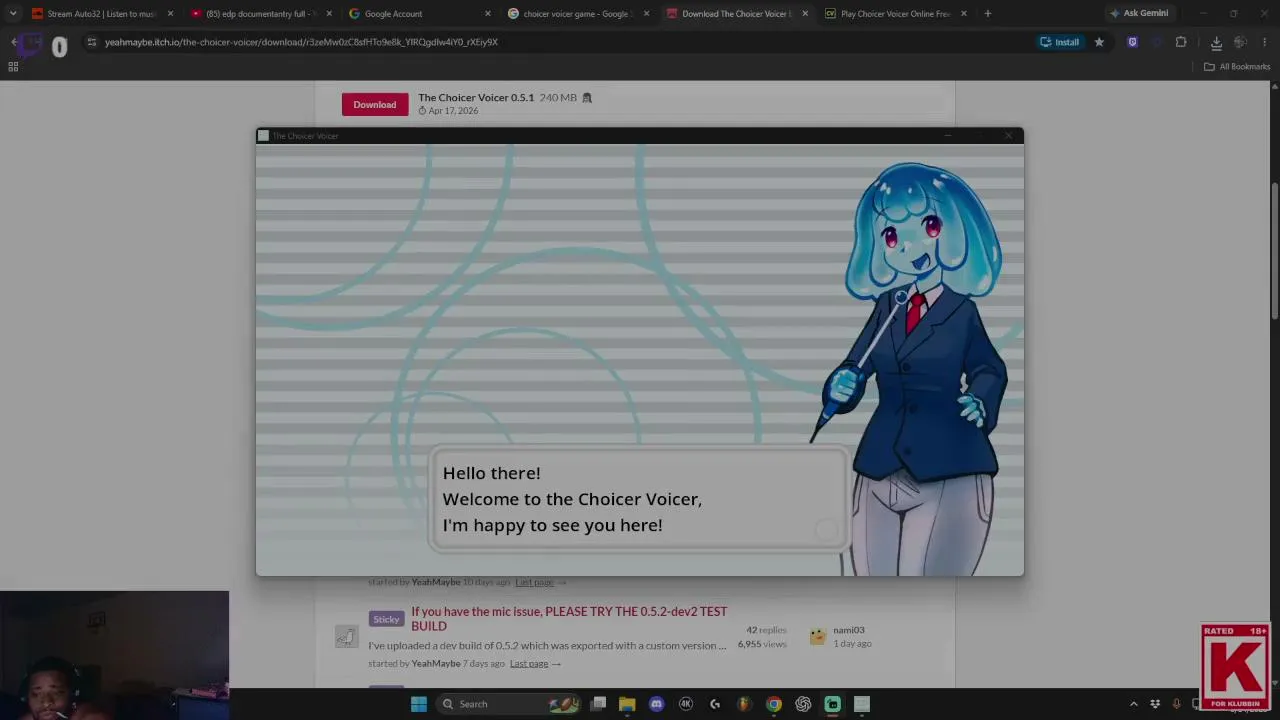View site information icon beside URL
The image size is (1280, 720).
(x=91, y=42)
